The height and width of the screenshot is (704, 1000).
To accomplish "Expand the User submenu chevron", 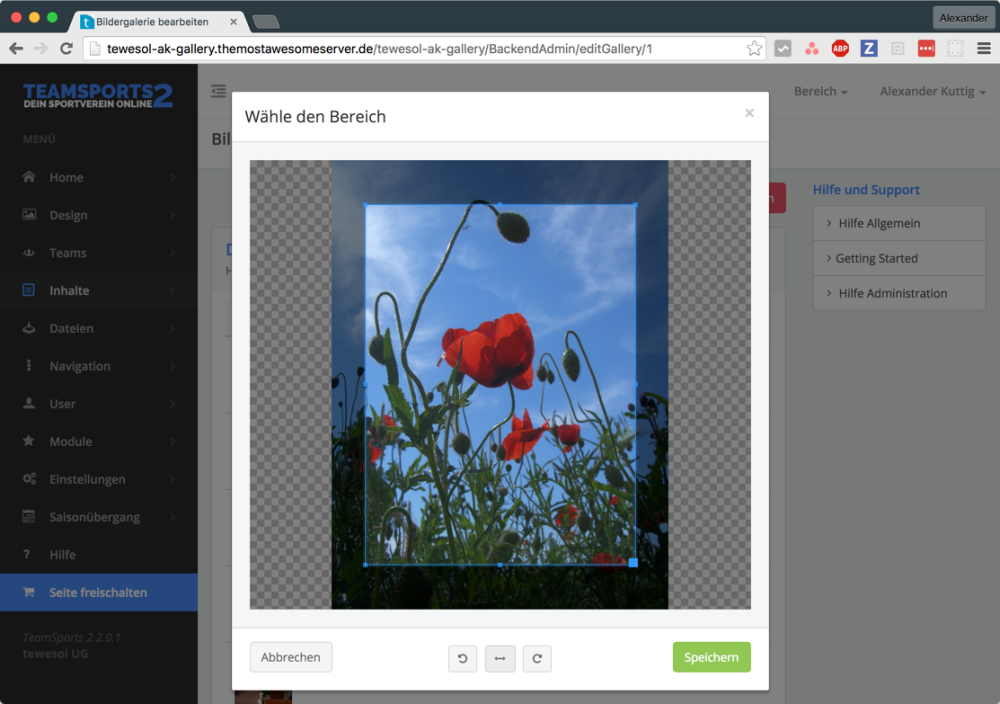I will tap(172, 404).
